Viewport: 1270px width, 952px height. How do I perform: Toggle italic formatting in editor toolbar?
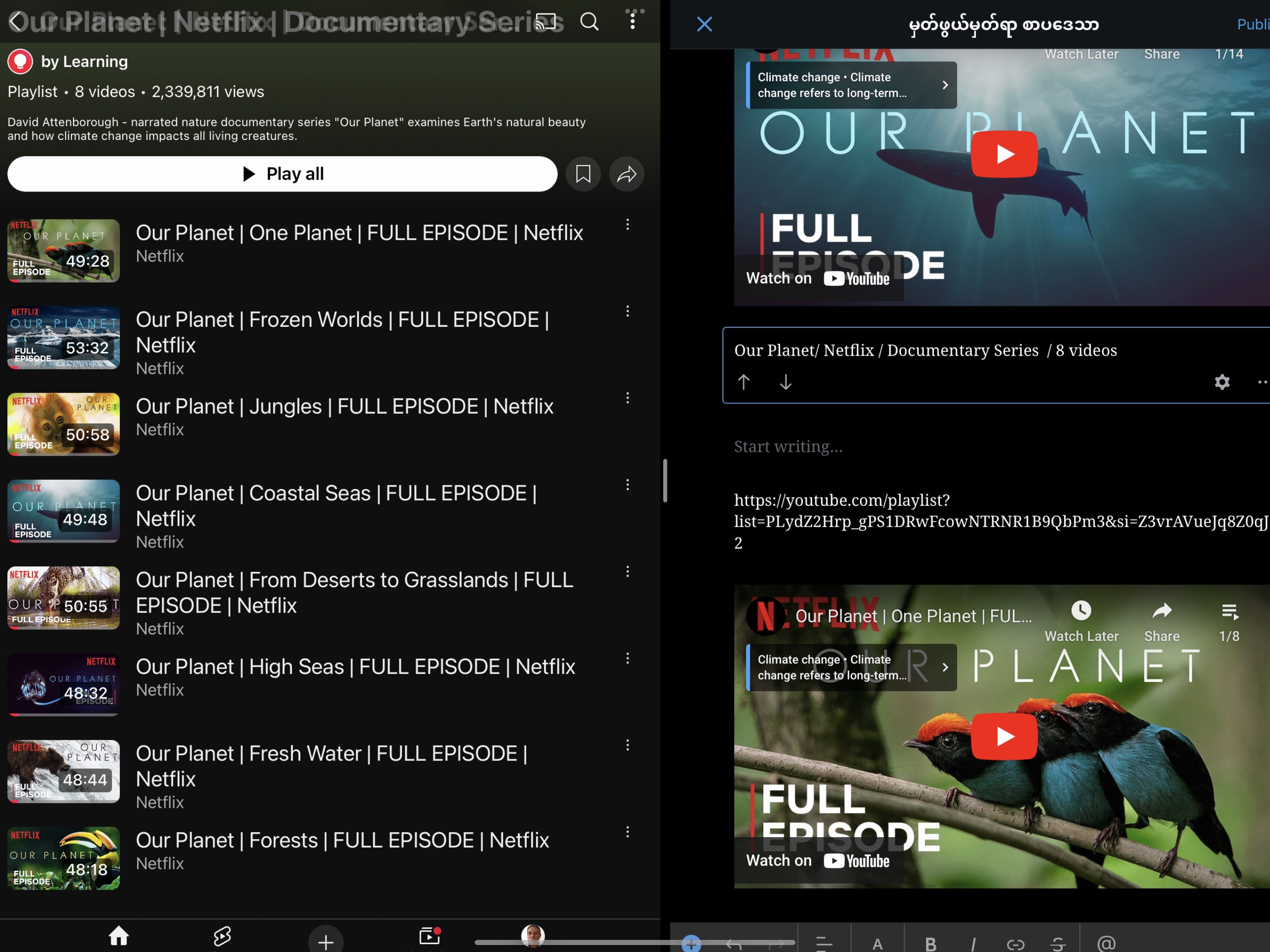[972, 943]
